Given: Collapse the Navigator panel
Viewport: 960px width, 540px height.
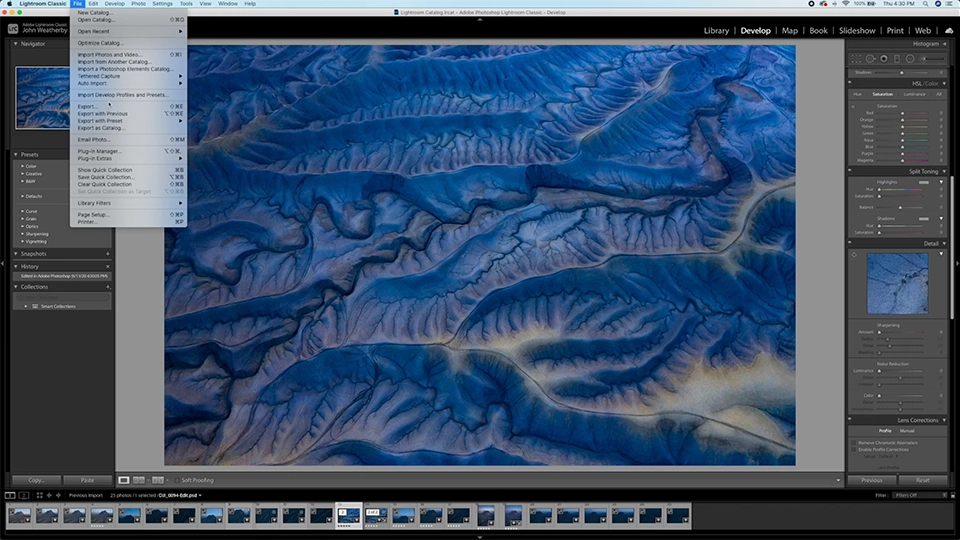Looking at the screenshot, I should pos(16,43).
